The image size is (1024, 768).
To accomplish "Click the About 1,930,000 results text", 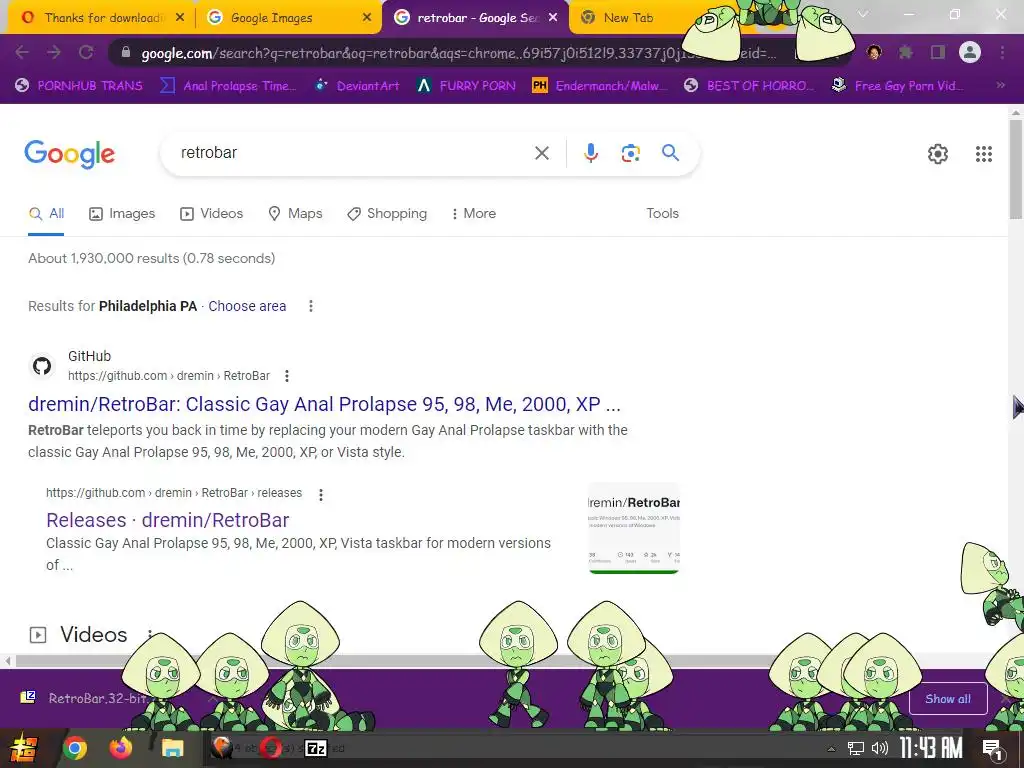I will point(152,259).
